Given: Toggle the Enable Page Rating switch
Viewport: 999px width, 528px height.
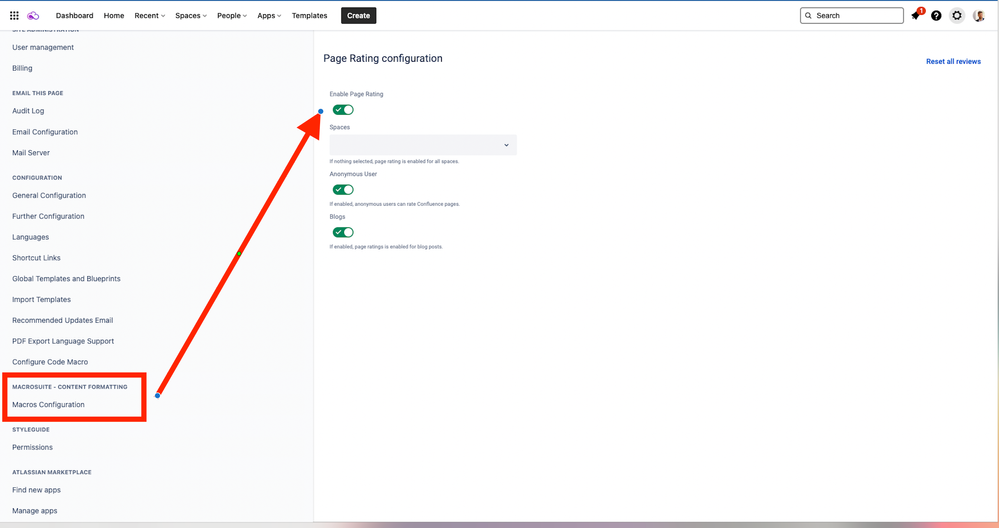Looking at the screenshot, I should [343, 110].
